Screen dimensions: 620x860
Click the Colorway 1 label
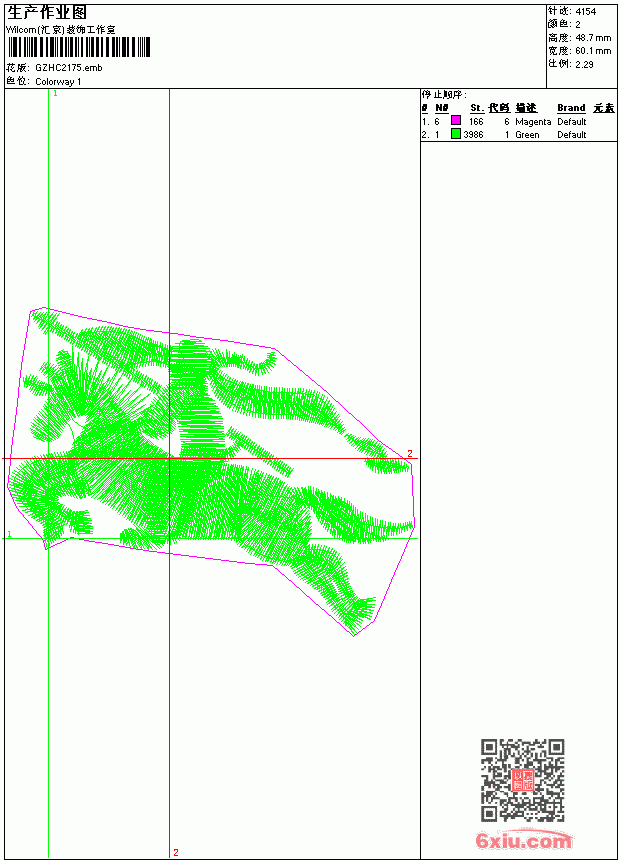pyautogui.click(x=58, y=82)
